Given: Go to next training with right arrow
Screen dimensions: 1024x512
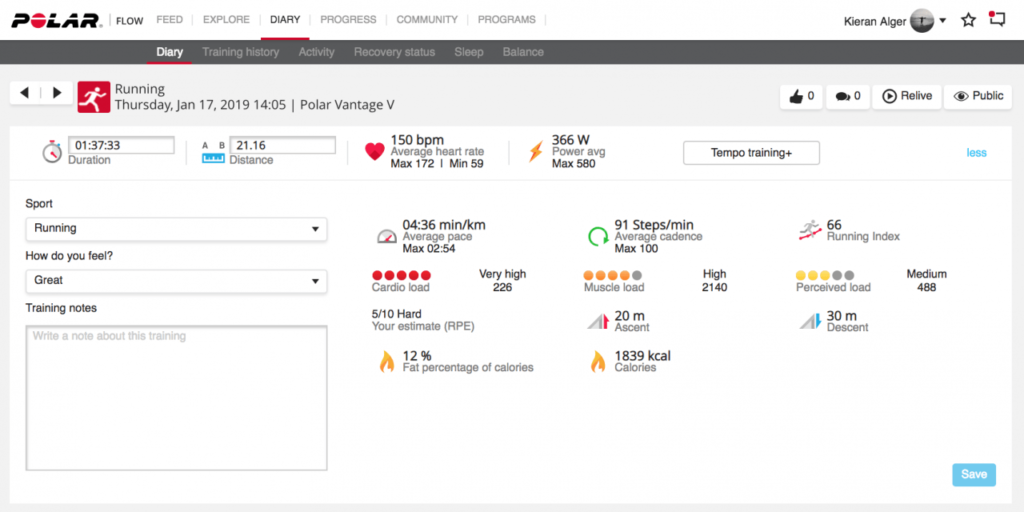Looking at the screenshot, I should [56, 93].
